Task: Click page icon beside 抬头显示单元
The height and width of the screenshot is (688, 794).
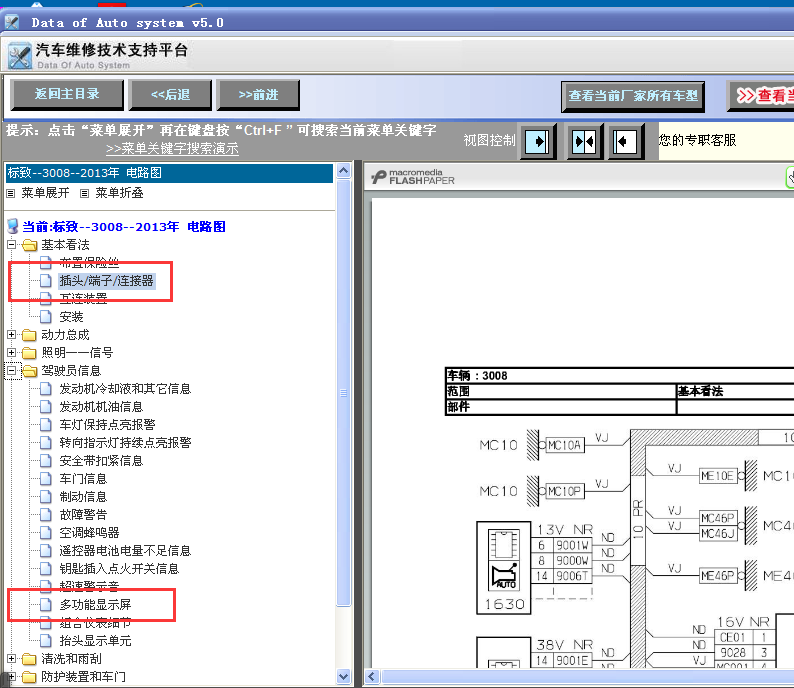Action: [x=46, y=641]
